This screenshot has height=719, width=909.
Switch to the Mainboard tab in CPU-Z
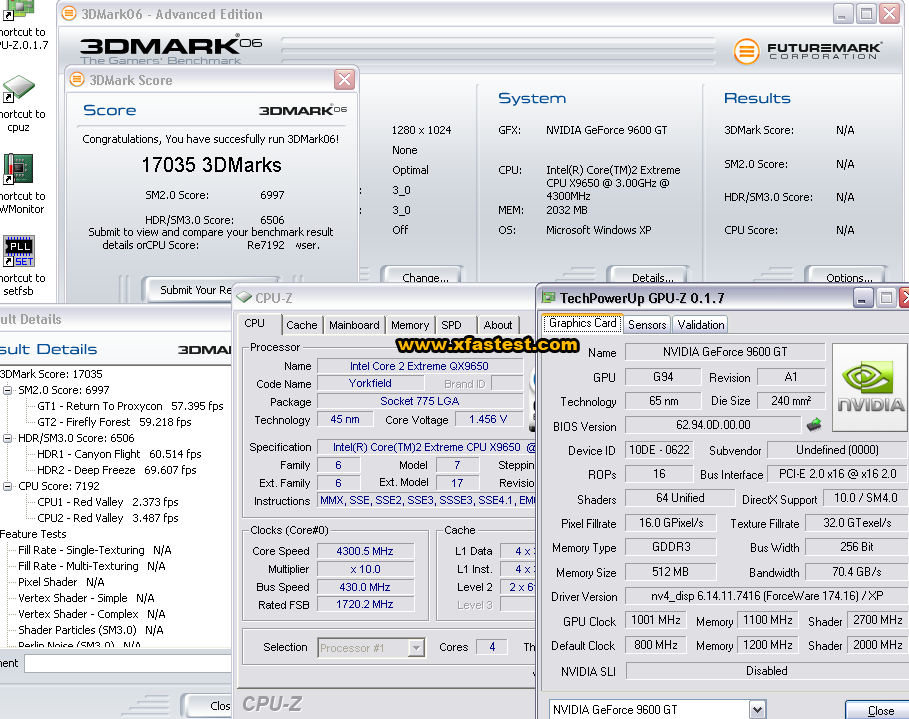[x=354, y=325]
